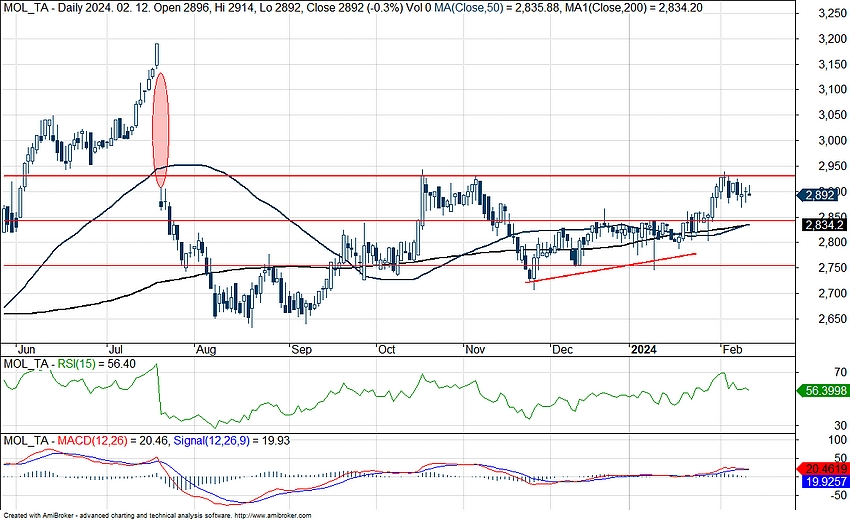The image size is (850, 520).
Task: Click the green 56.3998 RSI value badge
Action: (826, 391)
